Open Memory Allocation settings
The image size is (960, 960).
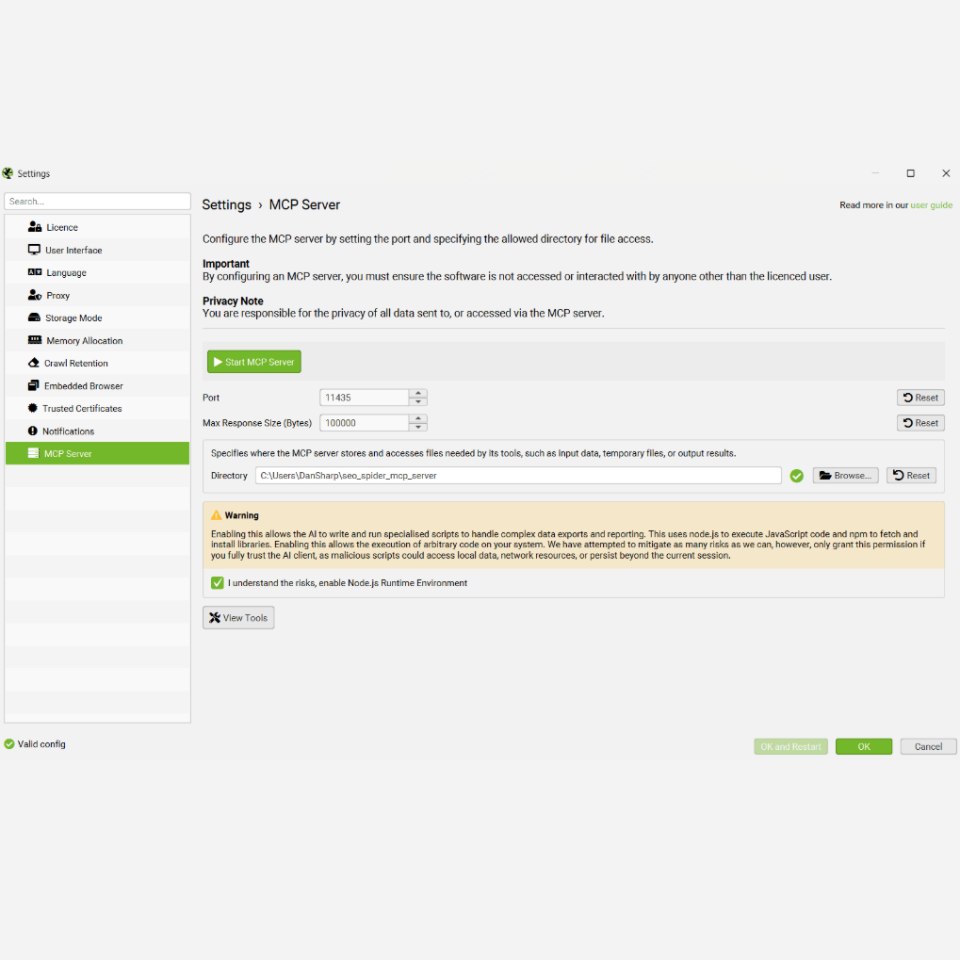pos(97,340)
